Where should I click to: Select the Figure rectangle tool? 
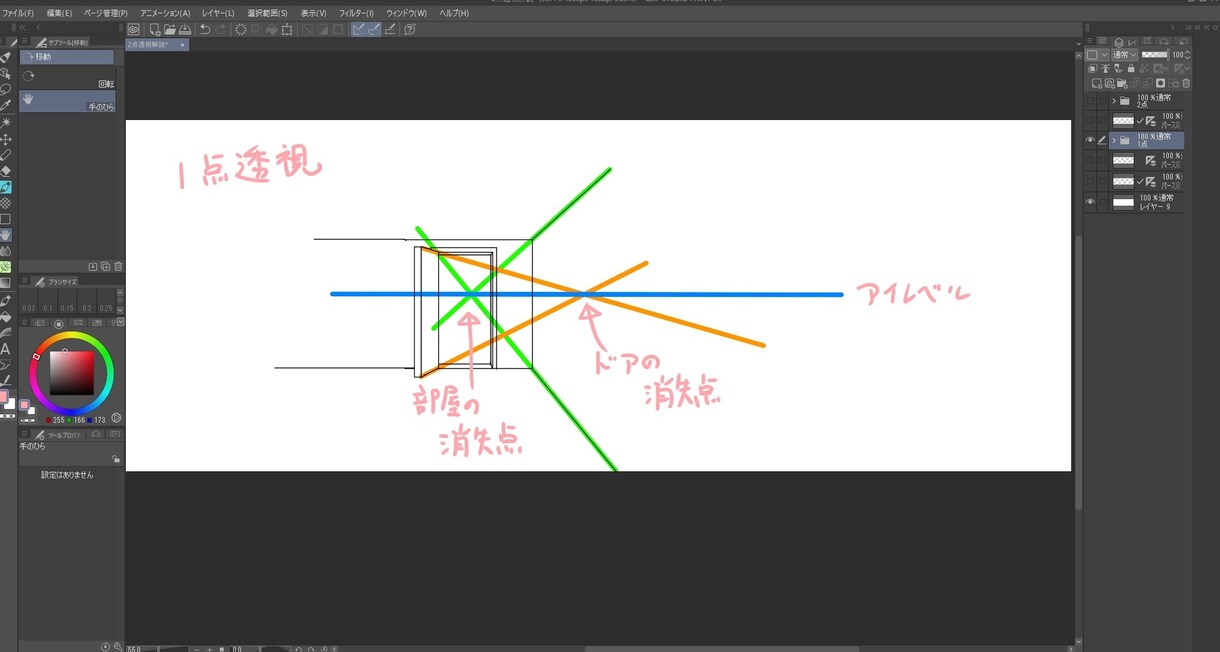point(6,218)
